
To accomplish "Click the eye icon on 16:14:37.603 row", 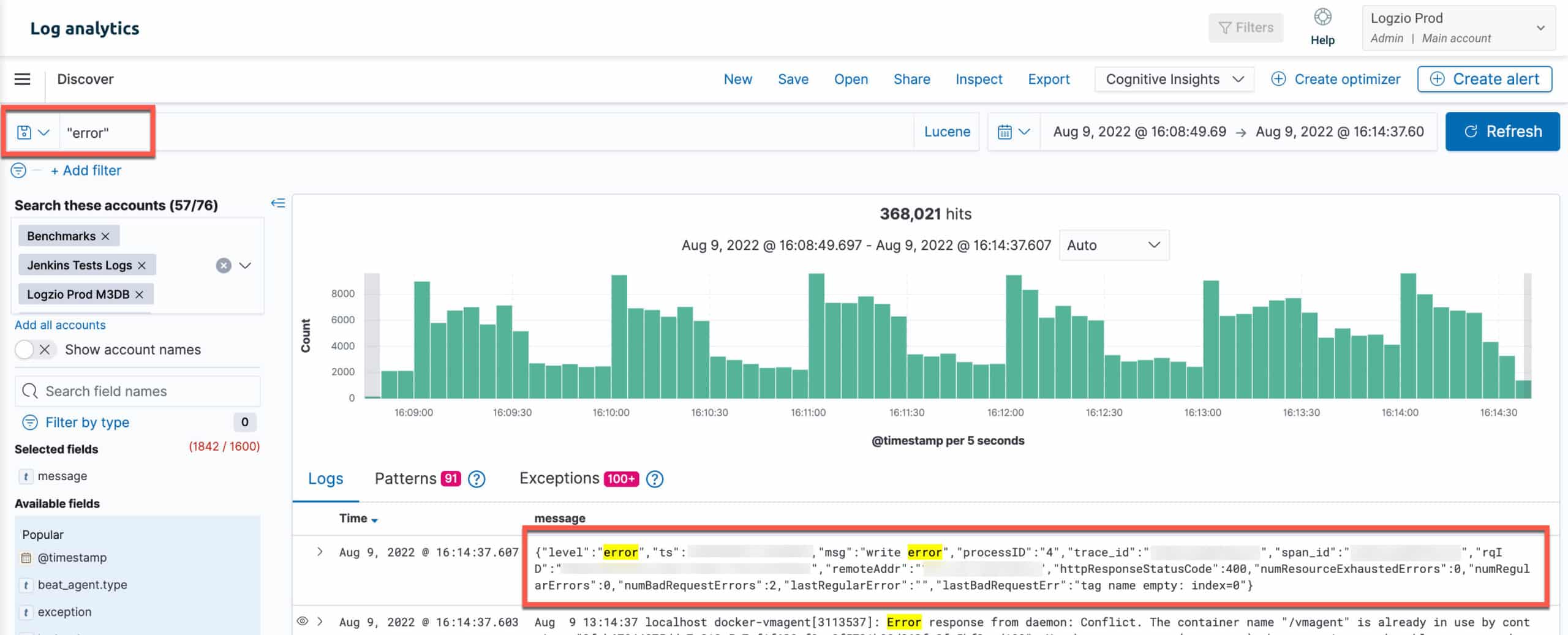I will [x=302, y=621].
